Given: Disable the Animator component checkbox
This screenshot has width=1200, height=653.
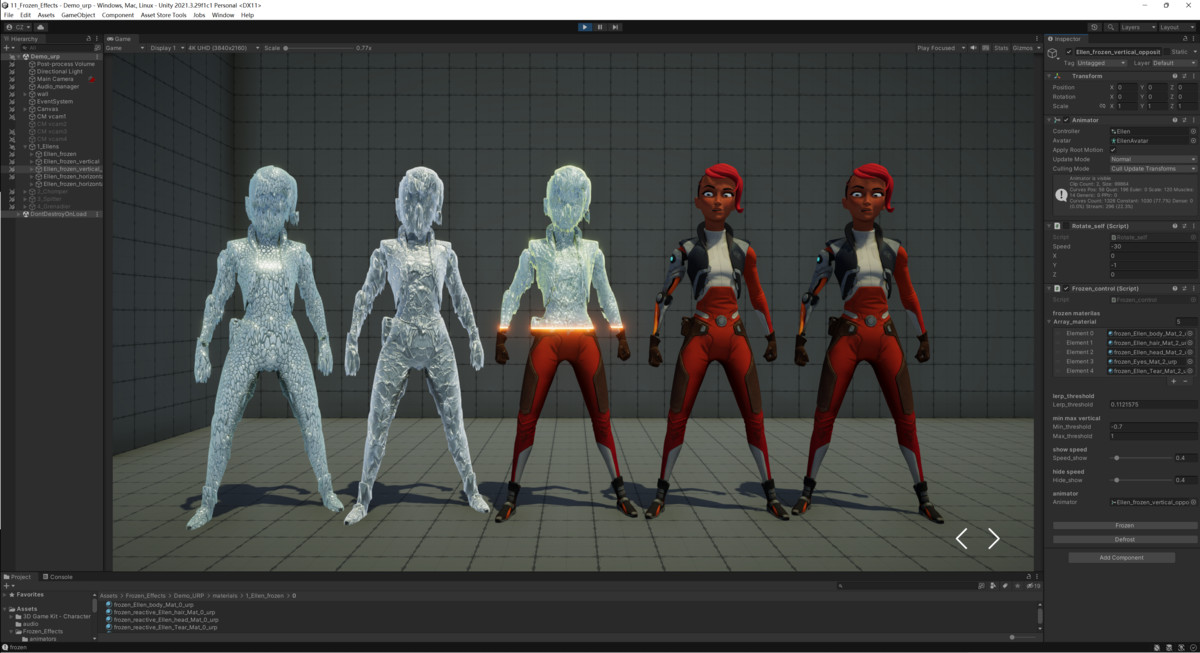Looking at the screenshot, I should coord(1066,120).
